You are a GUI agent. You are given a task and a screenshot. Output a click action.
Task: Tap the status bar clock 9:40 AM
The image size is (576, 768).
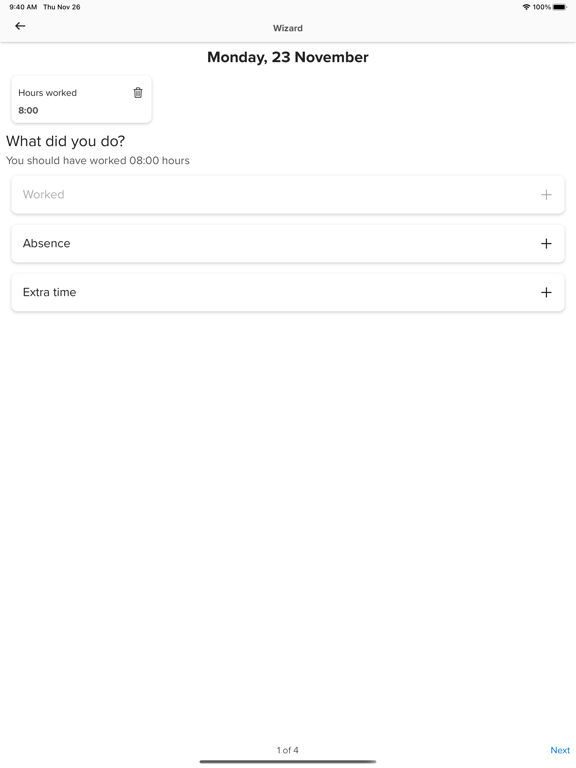[23, 7]
